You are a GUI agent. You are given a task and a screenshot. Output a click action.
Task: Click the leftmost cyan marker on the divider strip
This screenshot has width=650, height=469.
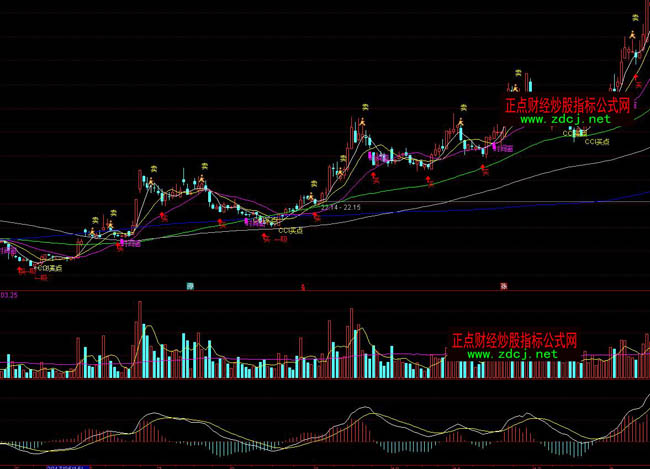[x=189, y=286]
